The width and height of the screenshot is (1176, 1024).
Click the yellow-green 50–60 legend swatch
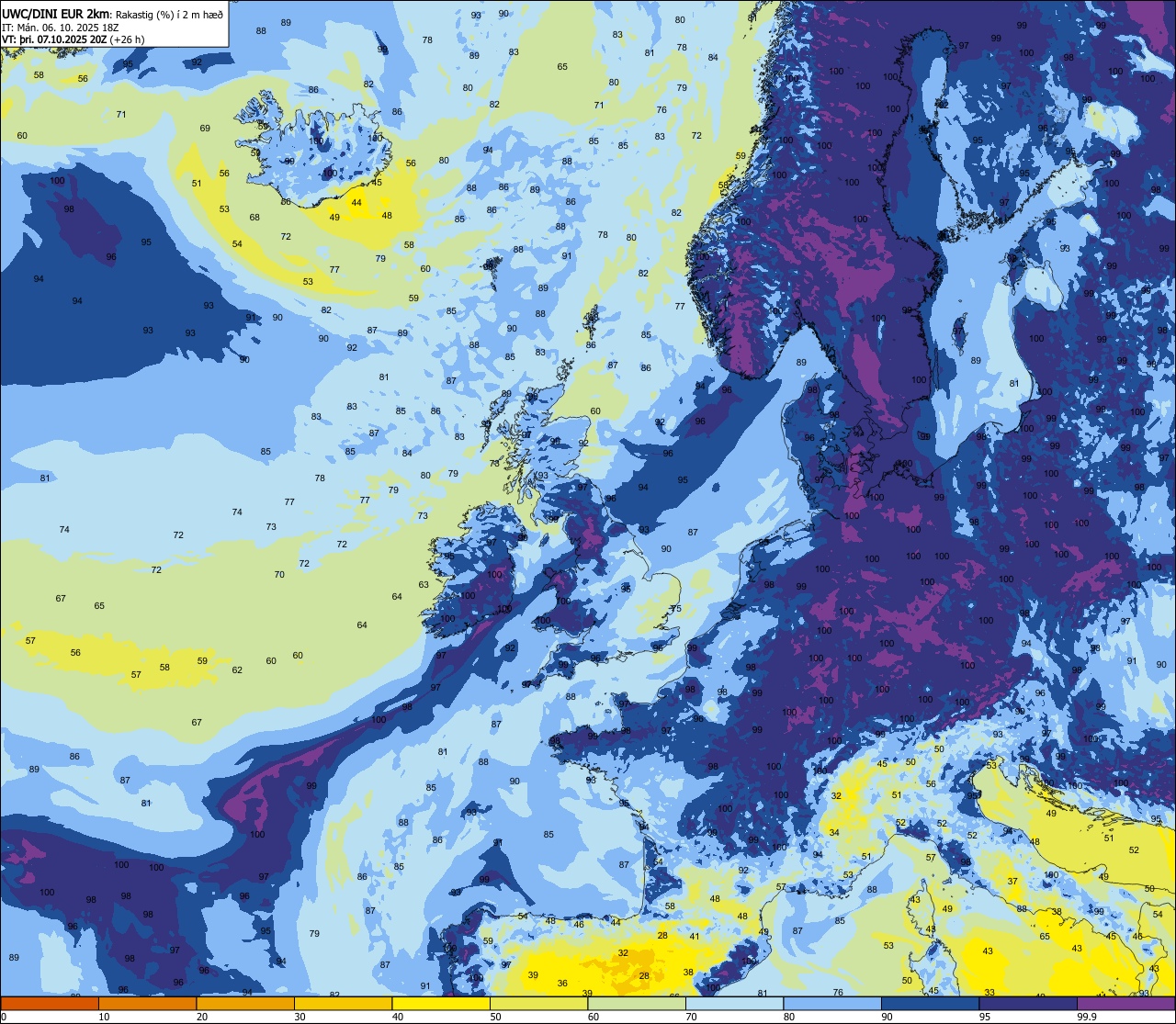pyautogui.click(x=538, y=1004)
